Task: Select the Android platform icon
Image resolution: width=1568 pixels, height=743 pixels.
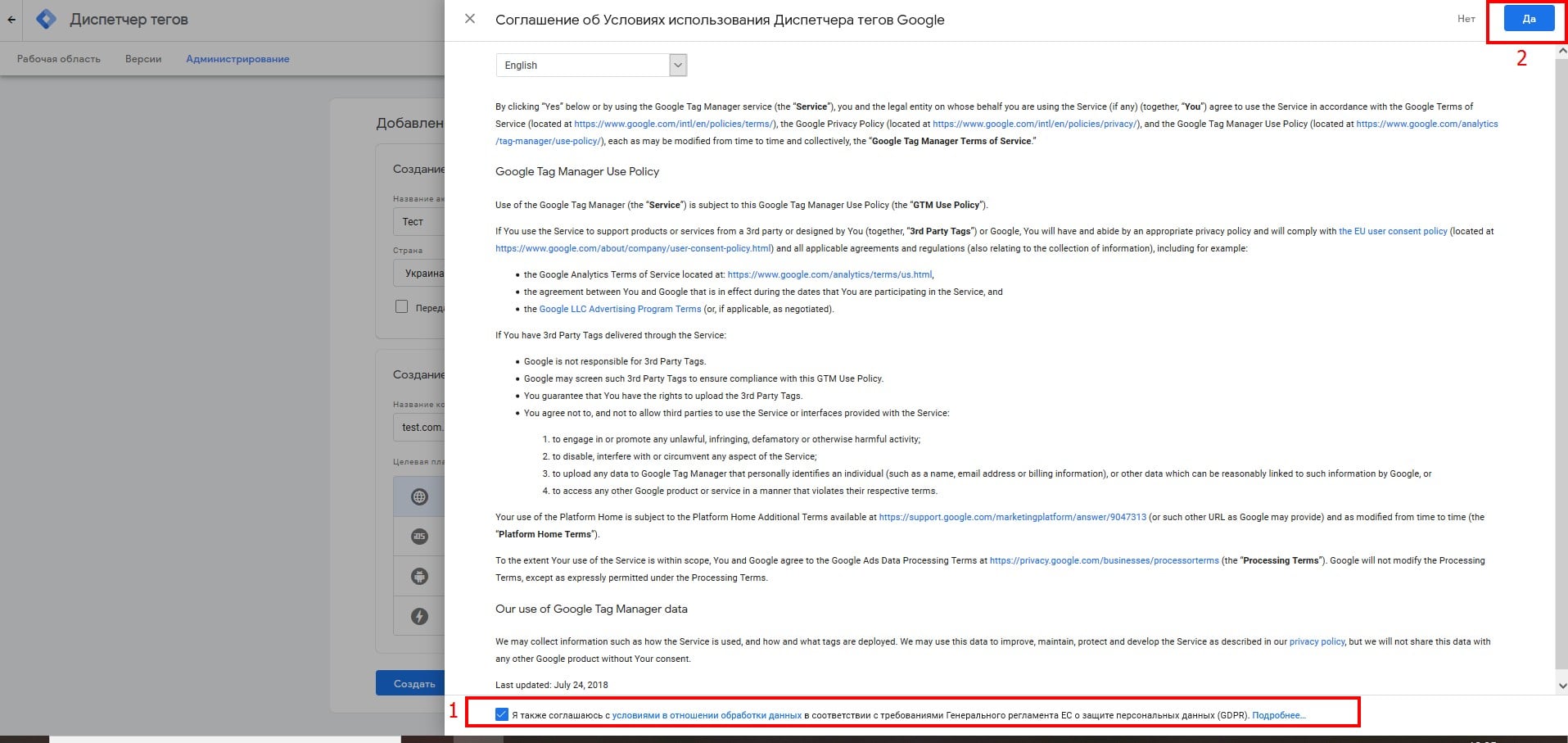Action: [x=419, y=577]
